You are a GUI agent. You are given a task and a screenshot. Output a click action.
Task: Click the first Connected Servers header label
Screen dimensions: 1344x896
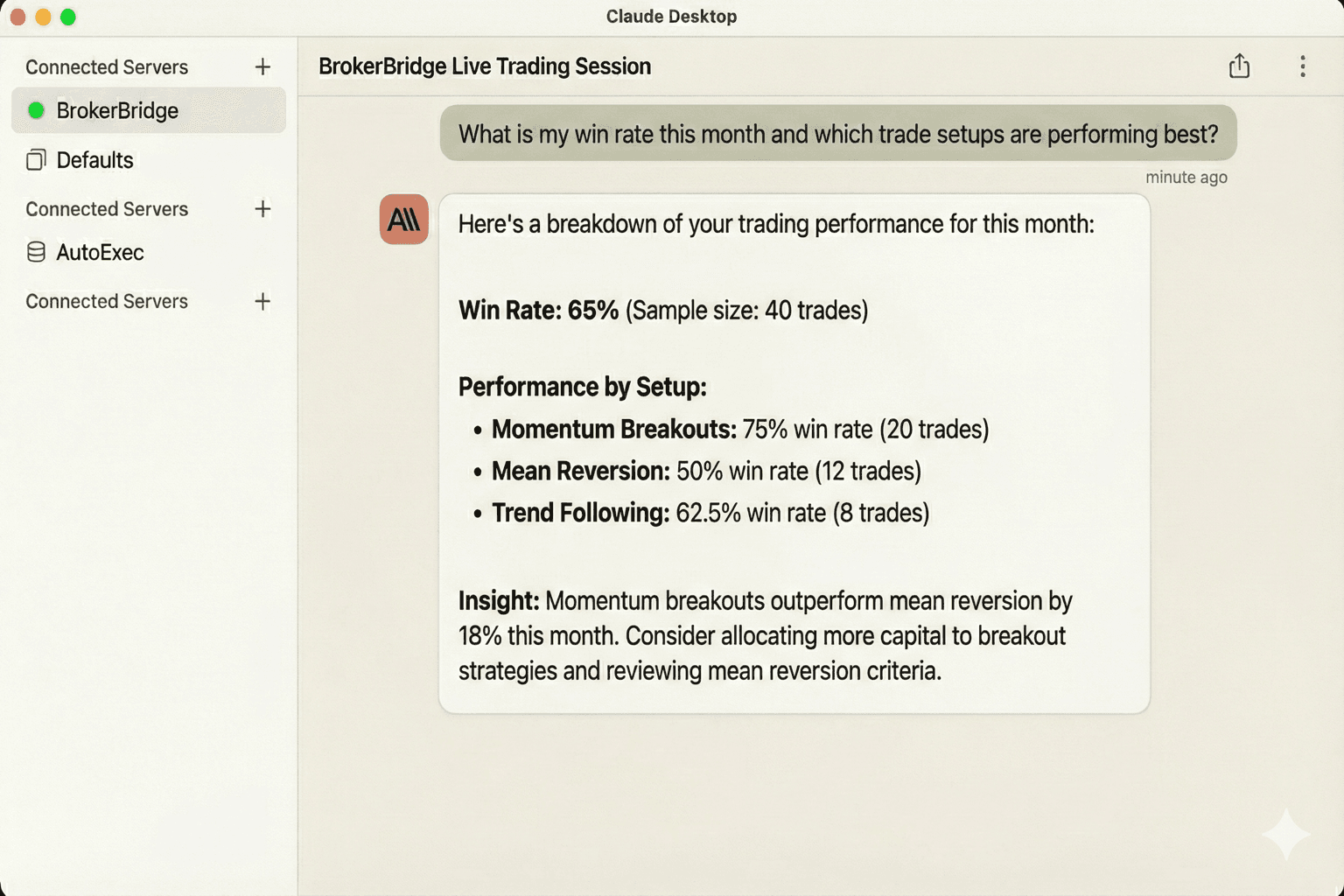pyautogui.click(x=107, y=66)
